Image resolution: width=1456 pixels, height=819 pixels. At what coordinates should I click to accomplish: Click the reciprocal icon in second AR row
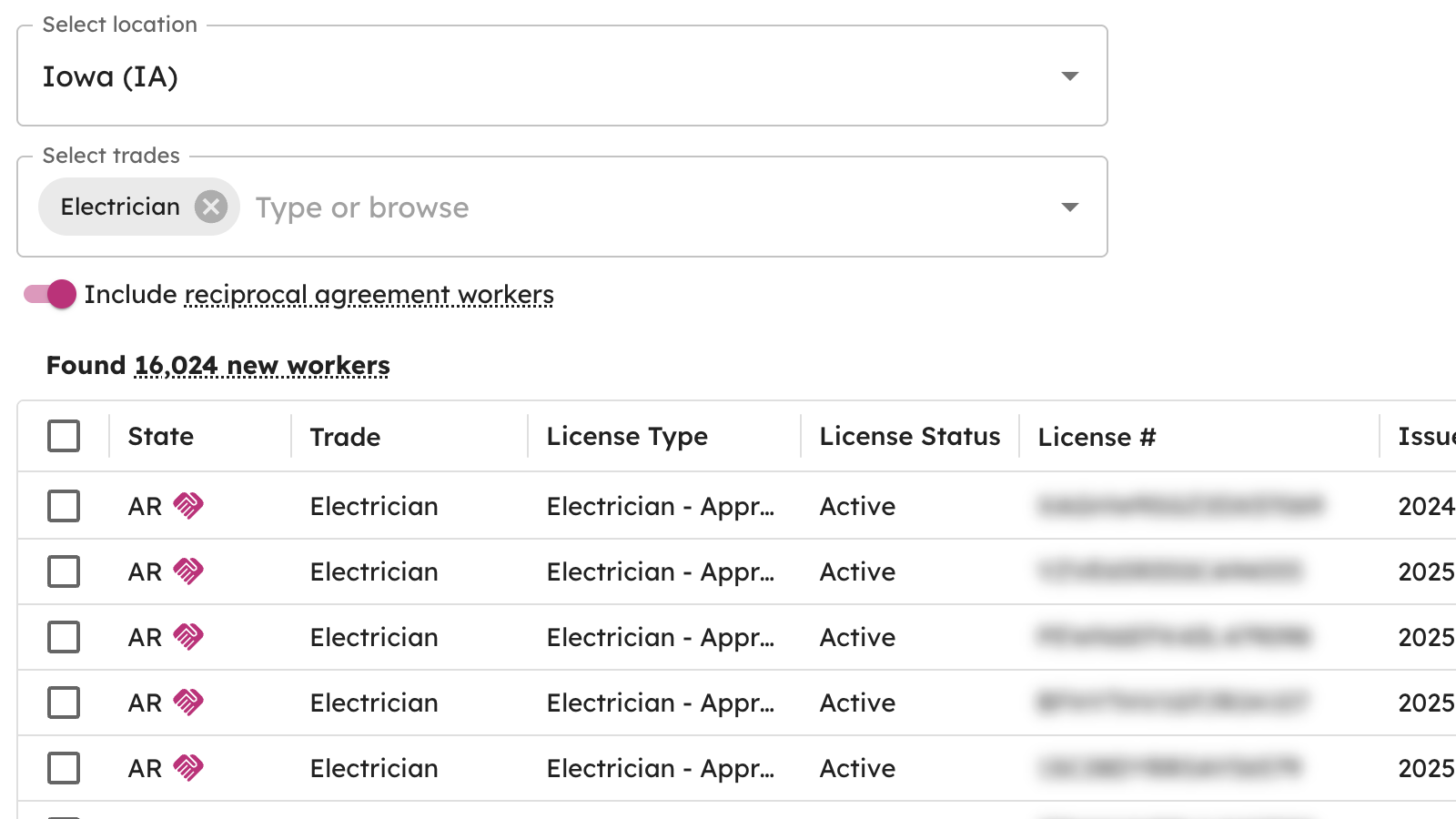click(x=188, y=571)
